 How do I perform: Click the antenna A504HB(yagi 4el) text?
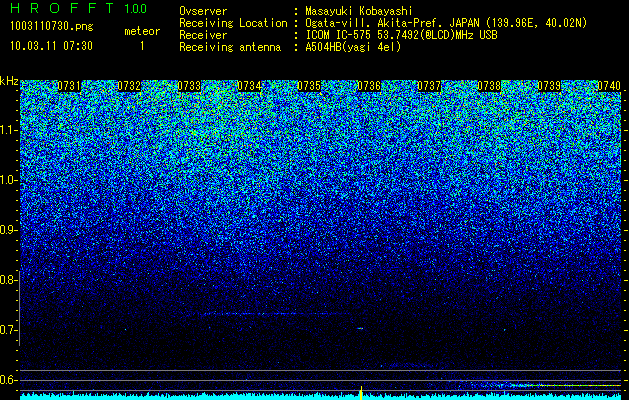353,47
